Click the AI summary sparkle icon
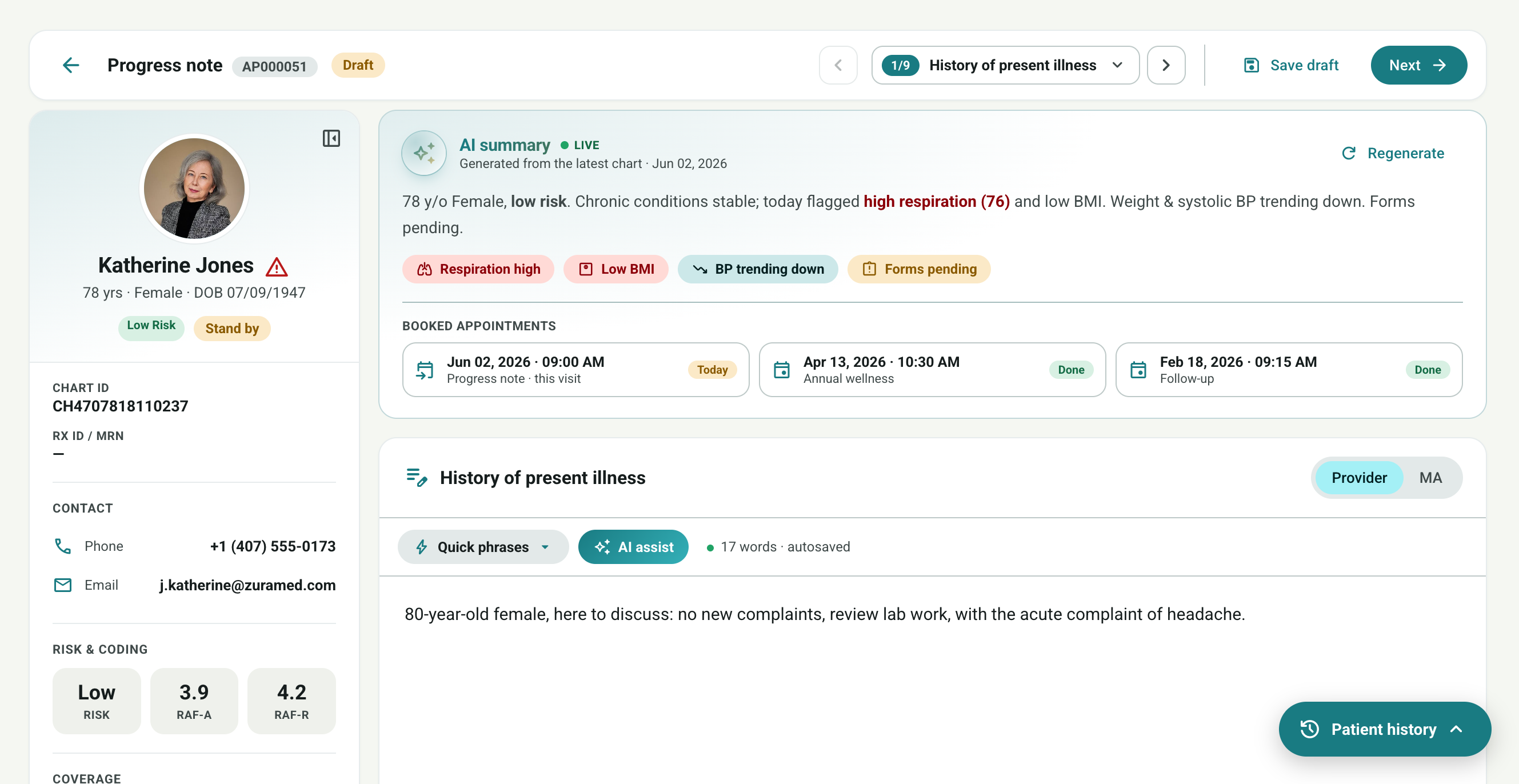 (424, 153)
